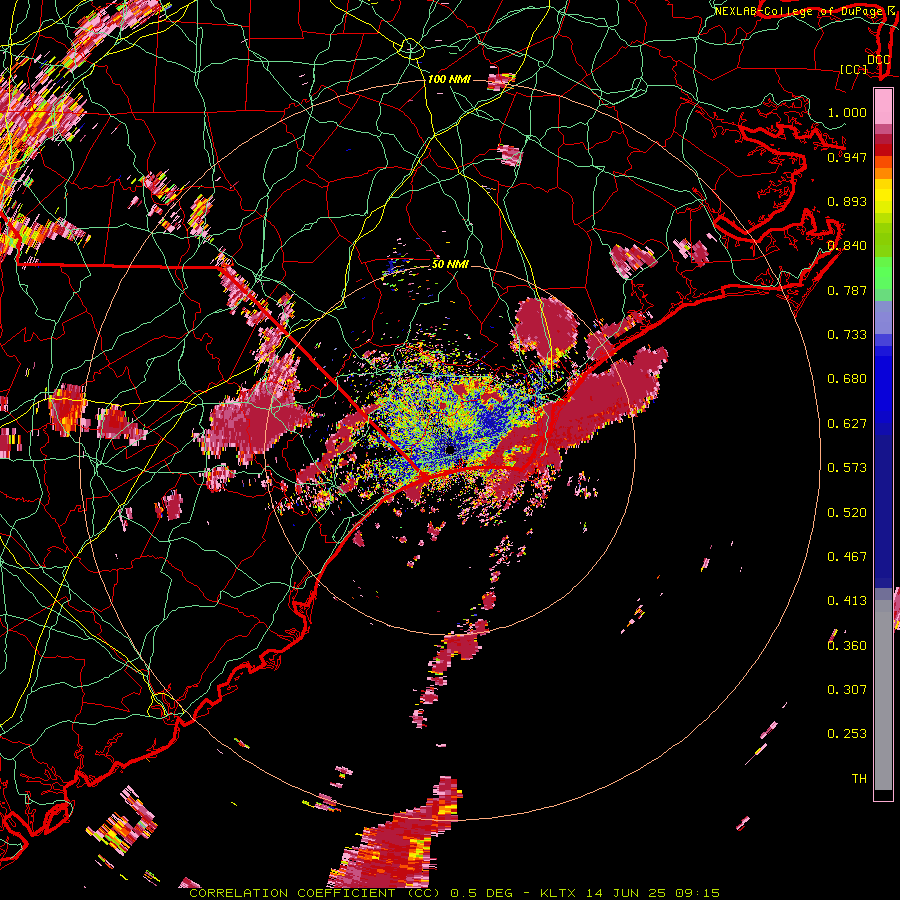Click the TH threshold label

click(859, 779)
